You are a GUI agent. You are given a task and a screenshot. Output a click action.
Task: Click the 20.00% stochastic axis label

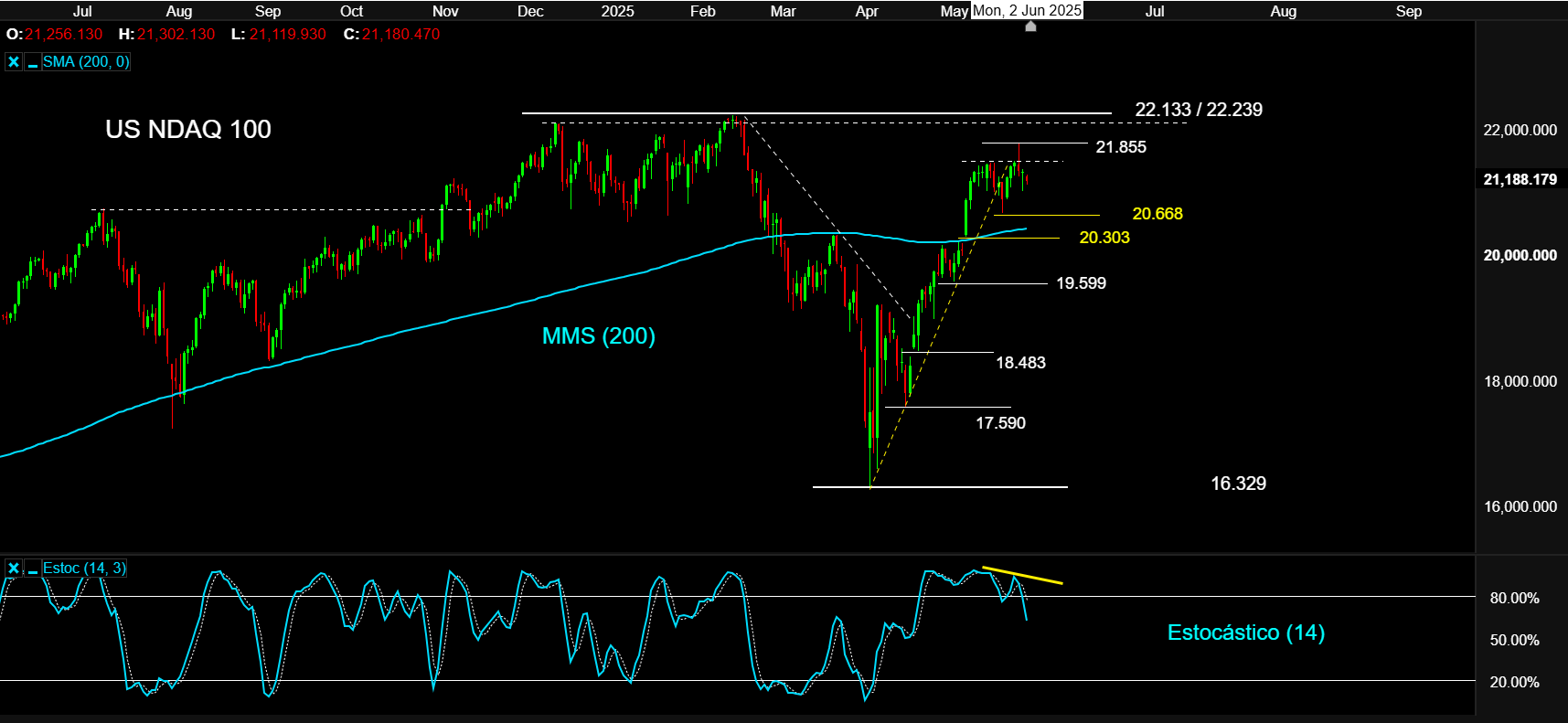click(x=1514, y=682)
